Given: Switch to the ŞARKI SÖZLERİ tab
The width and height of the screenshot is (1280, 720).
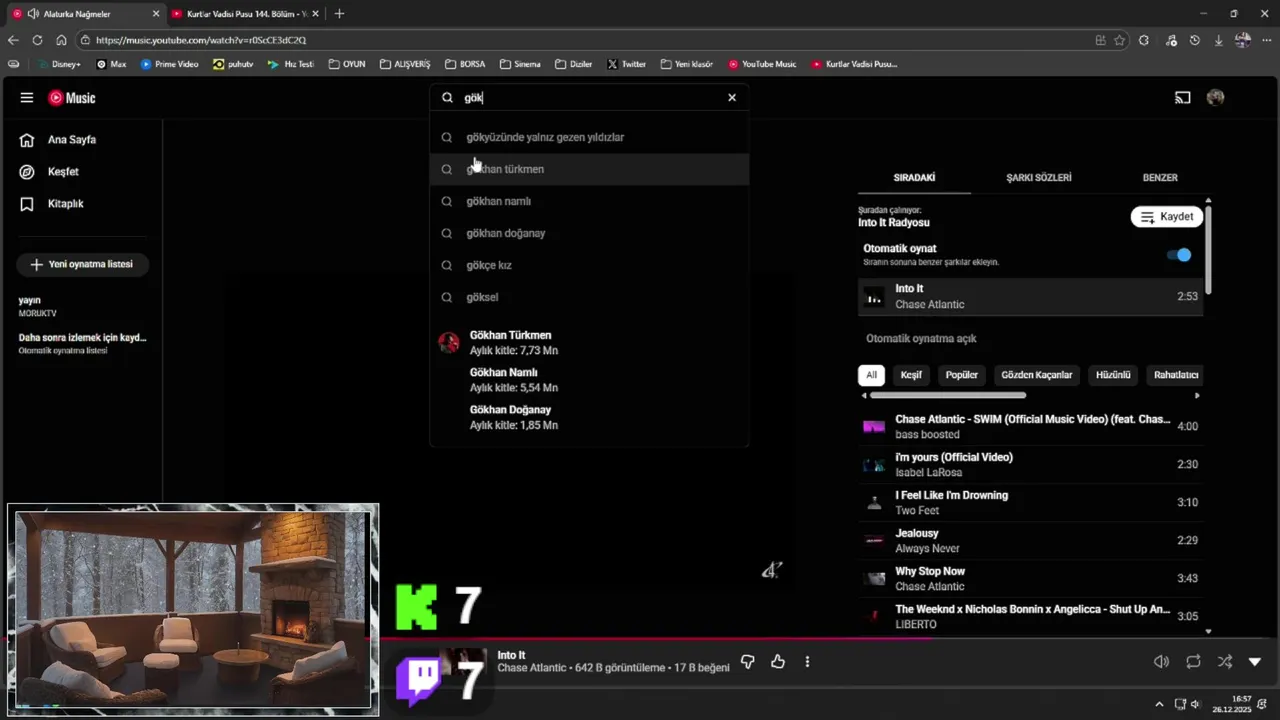Looking at the screenshot, I should (1039, 177).
